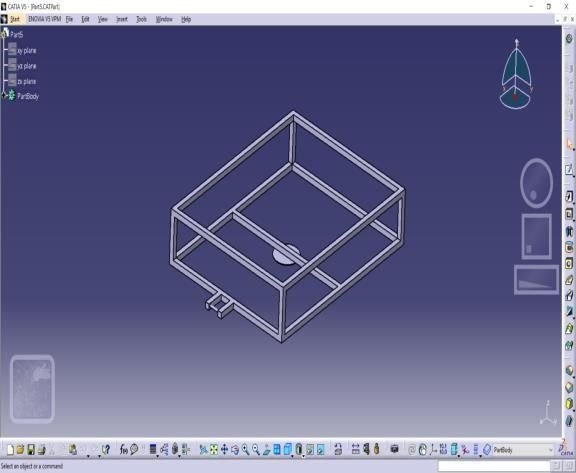
Task: Open the Insert menu
Action: (x=122, y=19)
